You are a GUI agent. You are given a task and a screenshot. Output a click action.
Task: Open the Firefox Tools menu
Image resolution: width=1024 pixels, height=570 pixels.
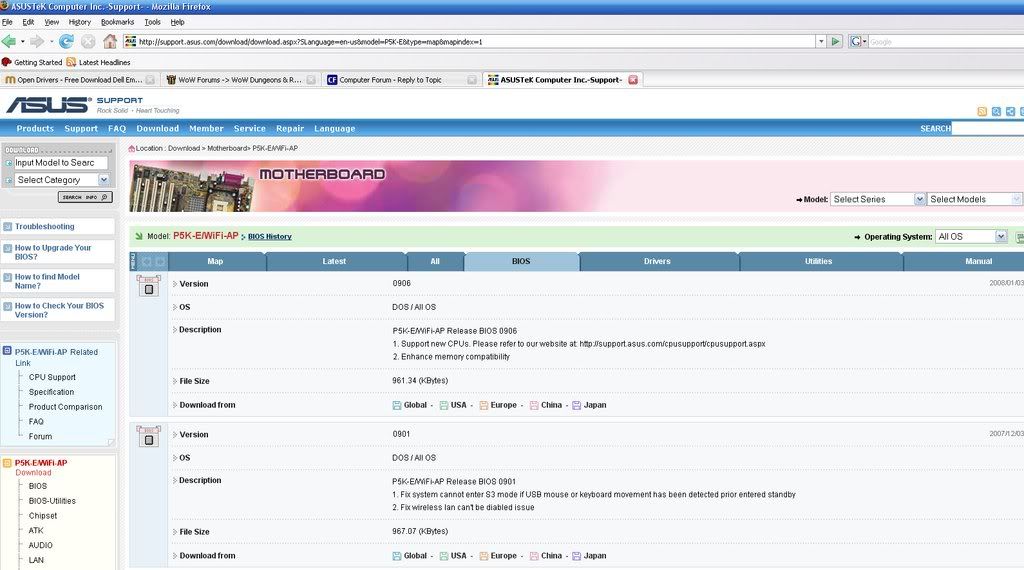click(x=152, y=22)
